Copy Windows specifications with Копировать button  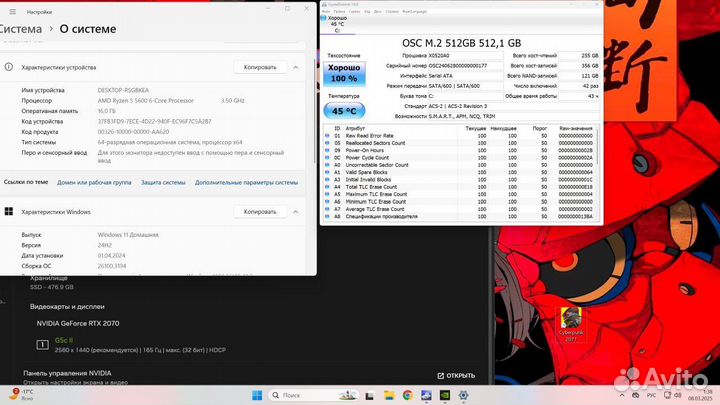coord(260,212)
